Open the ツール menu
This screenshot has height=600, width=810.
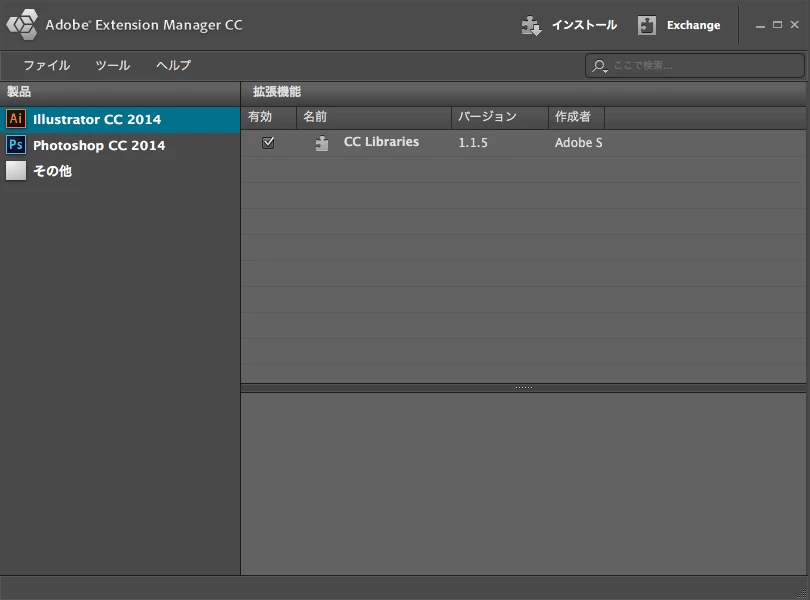coord(113,65)
